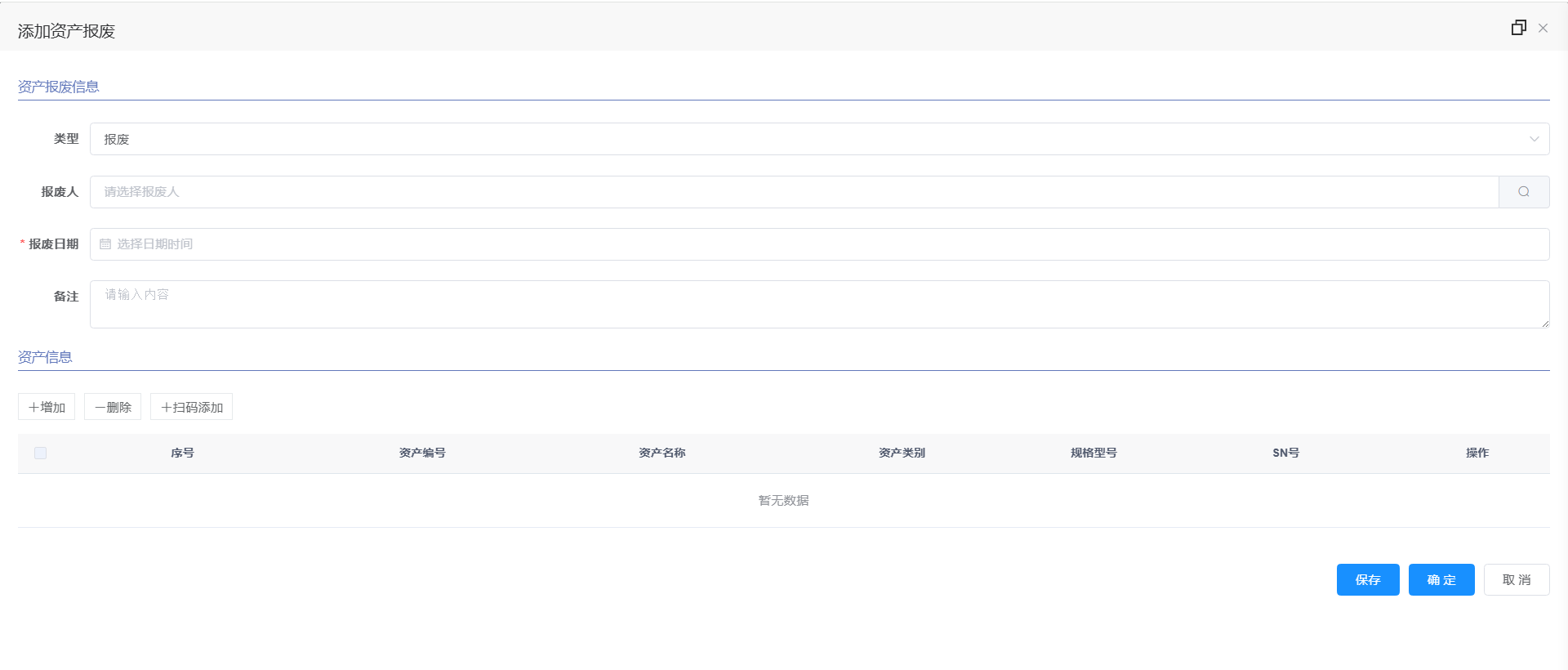Click the 资产类别 column header

[x=902, y=453]
